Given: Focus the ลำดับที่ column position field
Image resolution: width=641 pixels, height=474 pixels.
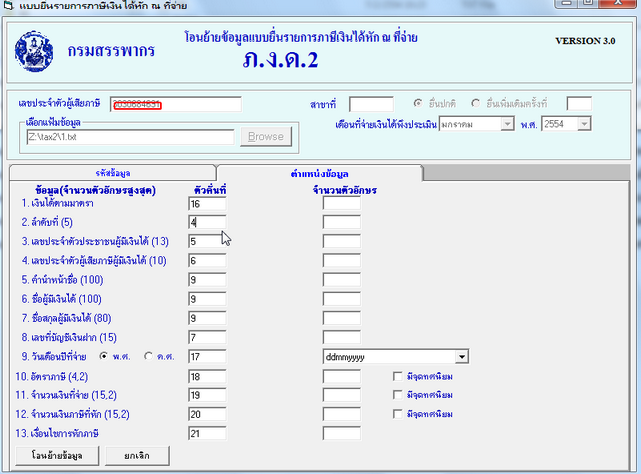Looking at the screenshot, I should 207,222.
